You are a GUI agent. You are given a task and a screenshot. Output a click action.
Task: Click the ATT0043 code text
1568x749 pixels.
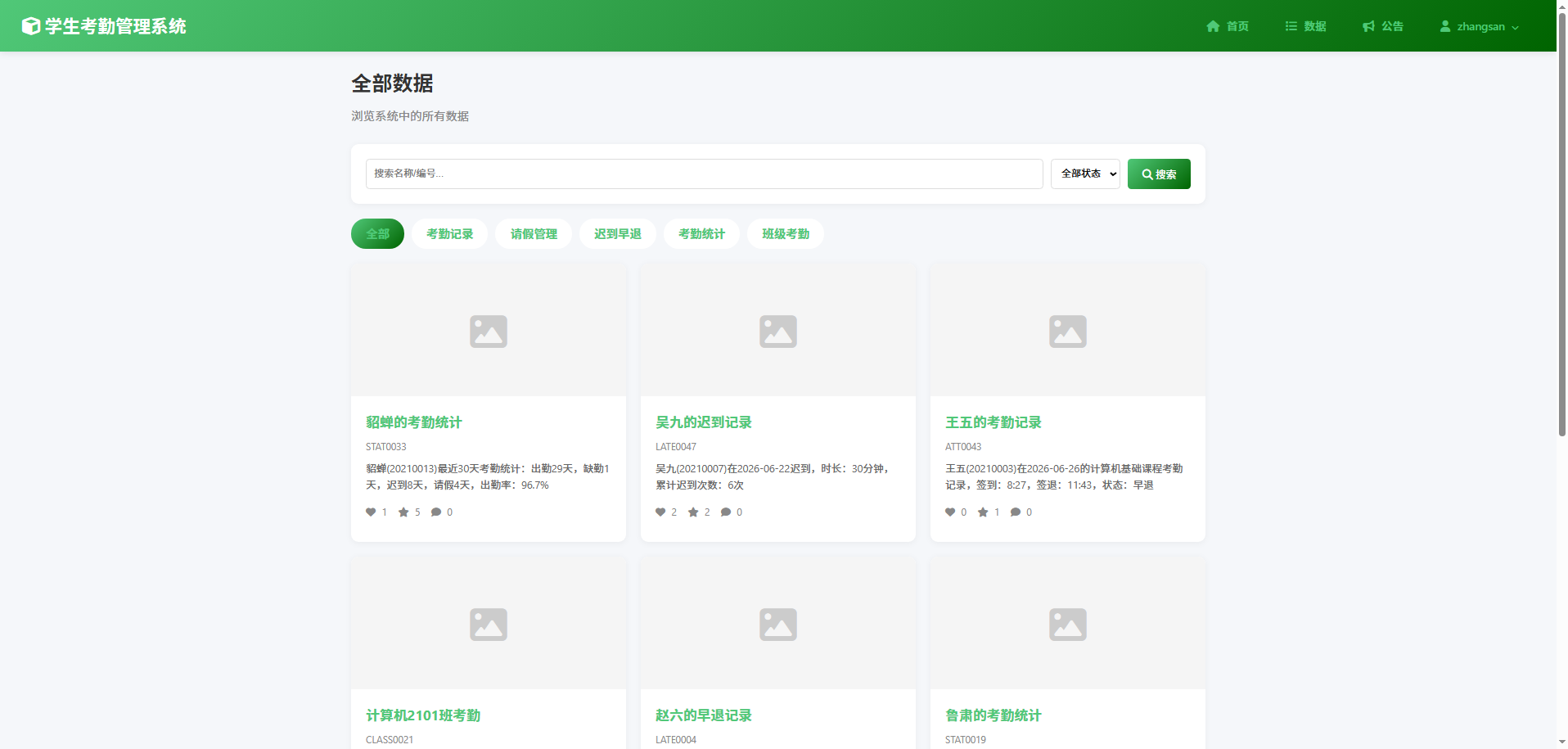[963, 447]
